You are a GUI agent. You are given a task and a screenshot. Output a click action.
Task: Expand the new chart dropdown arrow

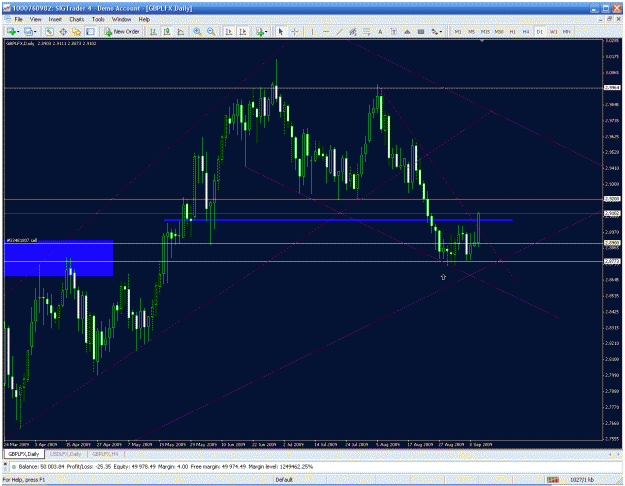tap(18, 32)
